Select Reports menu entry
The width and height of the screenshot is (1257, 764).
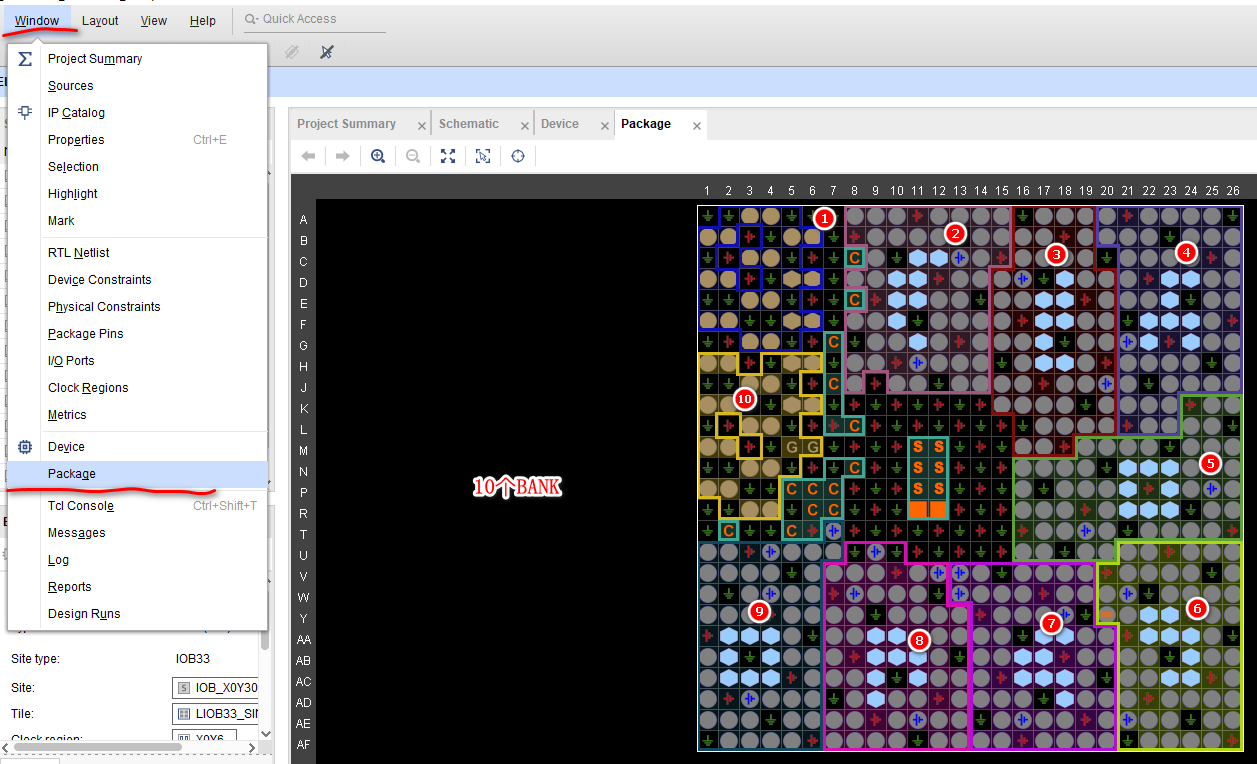pos(137,587)
